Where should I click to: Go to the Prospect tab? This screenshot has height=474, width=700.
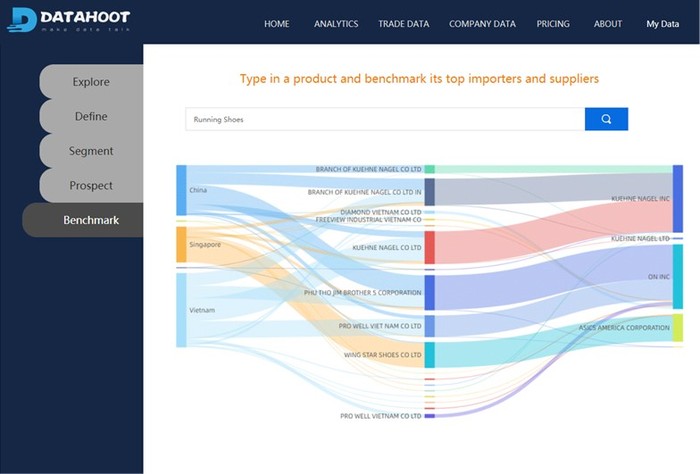click(x=91, y=185)
